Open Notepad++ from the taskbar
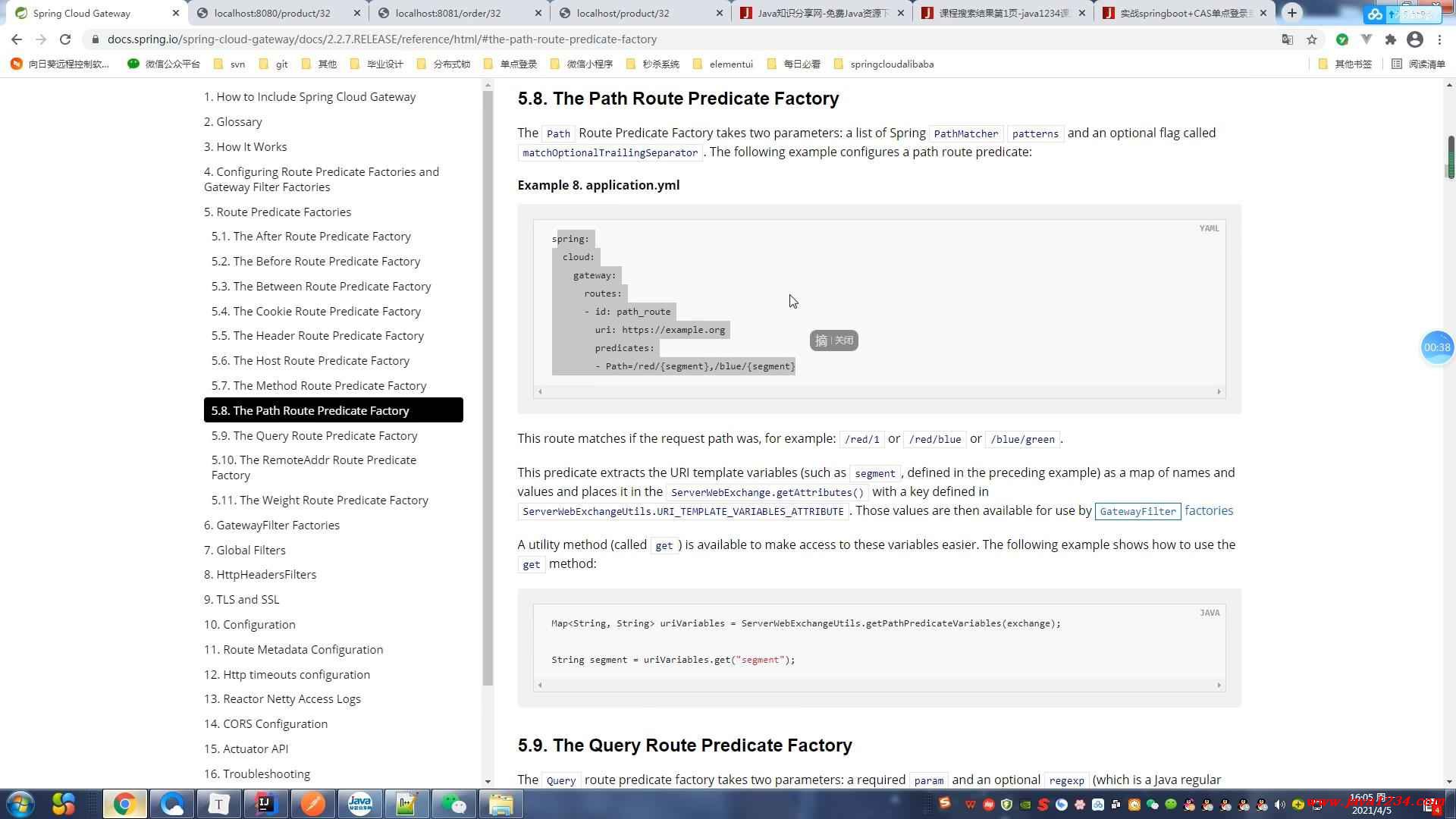Image resolution: width=1456 pixels, height=819 pixels. [x=406, y=804]
